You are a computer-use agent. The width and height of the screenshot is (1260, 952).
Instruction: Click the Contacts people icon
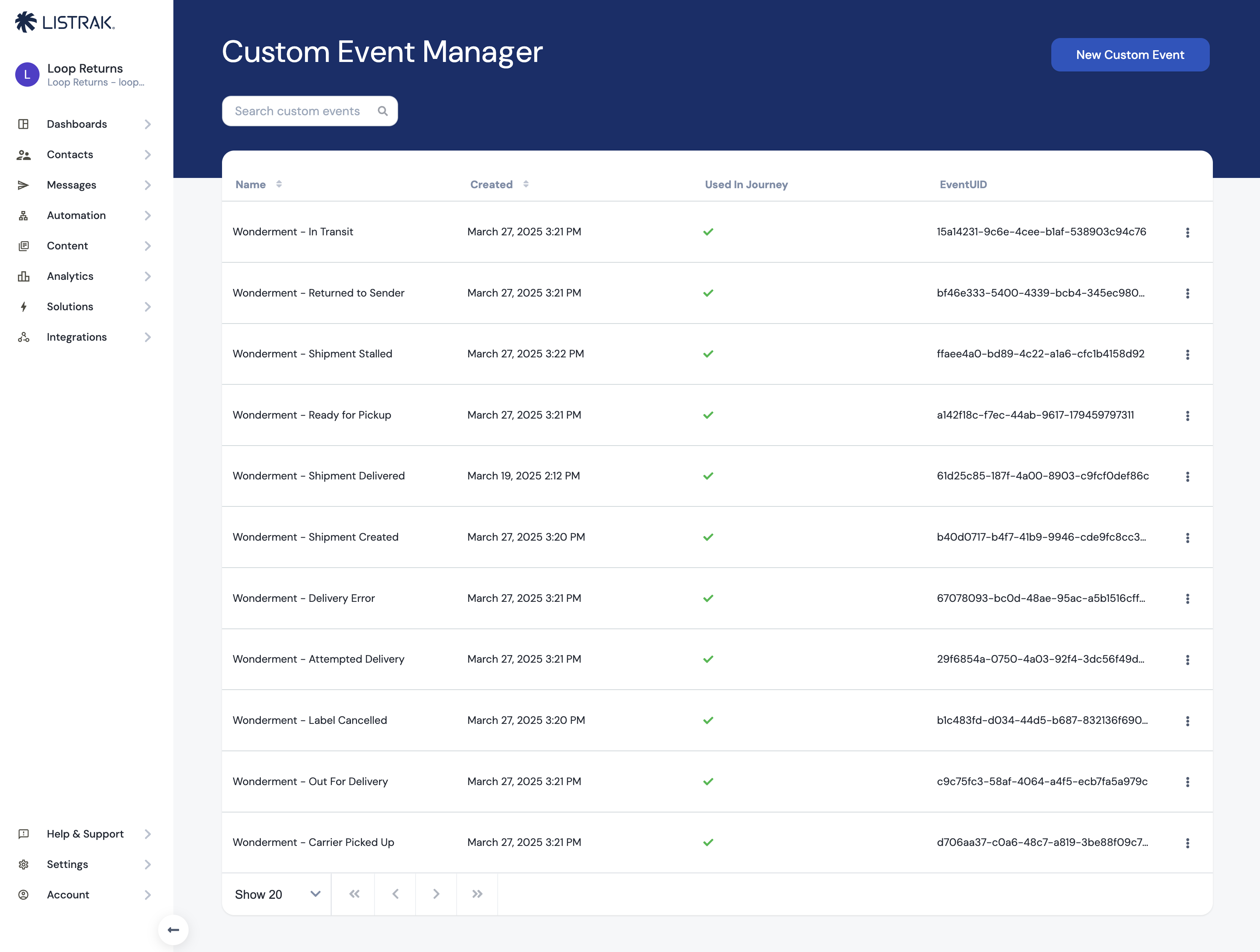pyautogui.click(x=23, y=154)
